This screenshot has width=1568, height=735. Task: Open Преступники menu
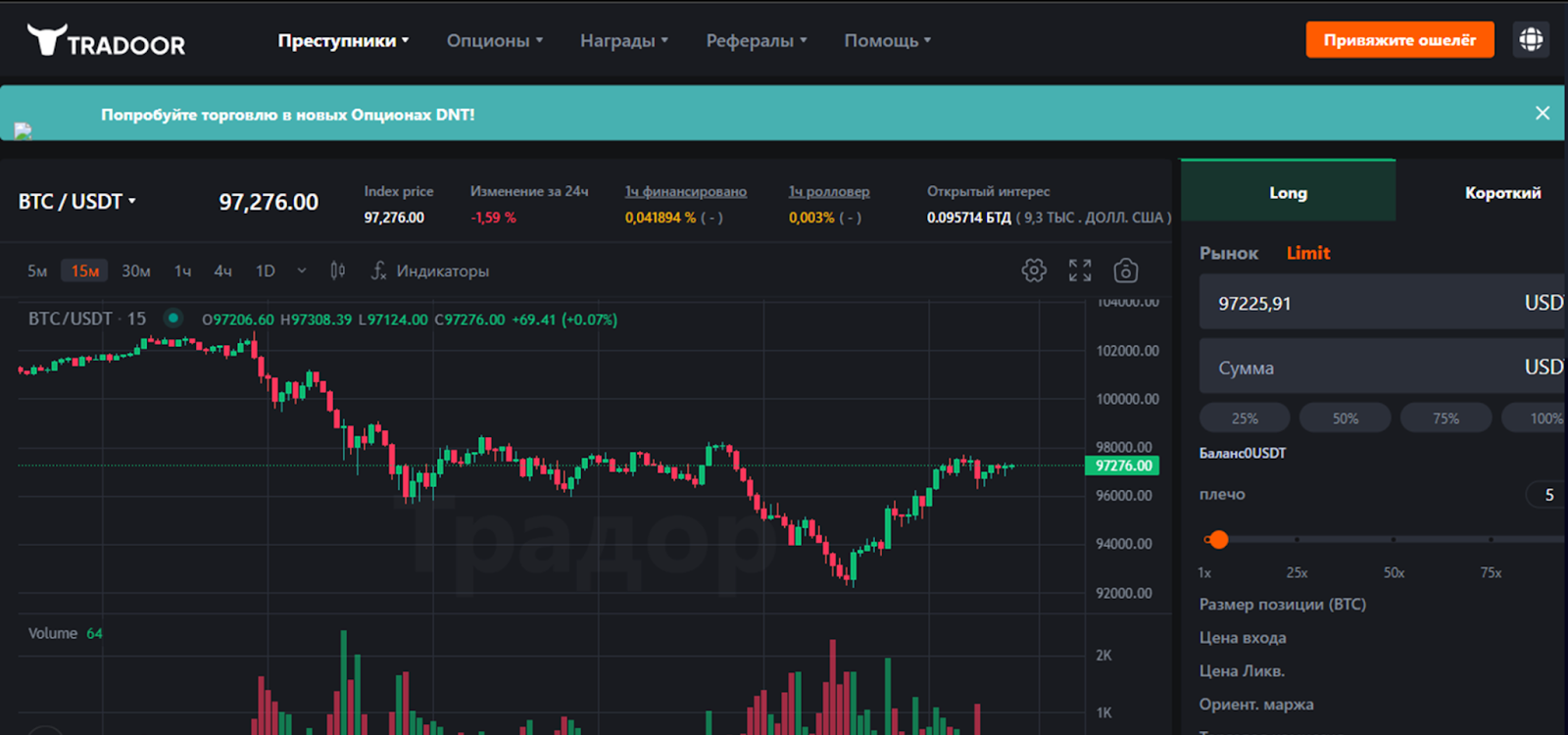(343, 40)
